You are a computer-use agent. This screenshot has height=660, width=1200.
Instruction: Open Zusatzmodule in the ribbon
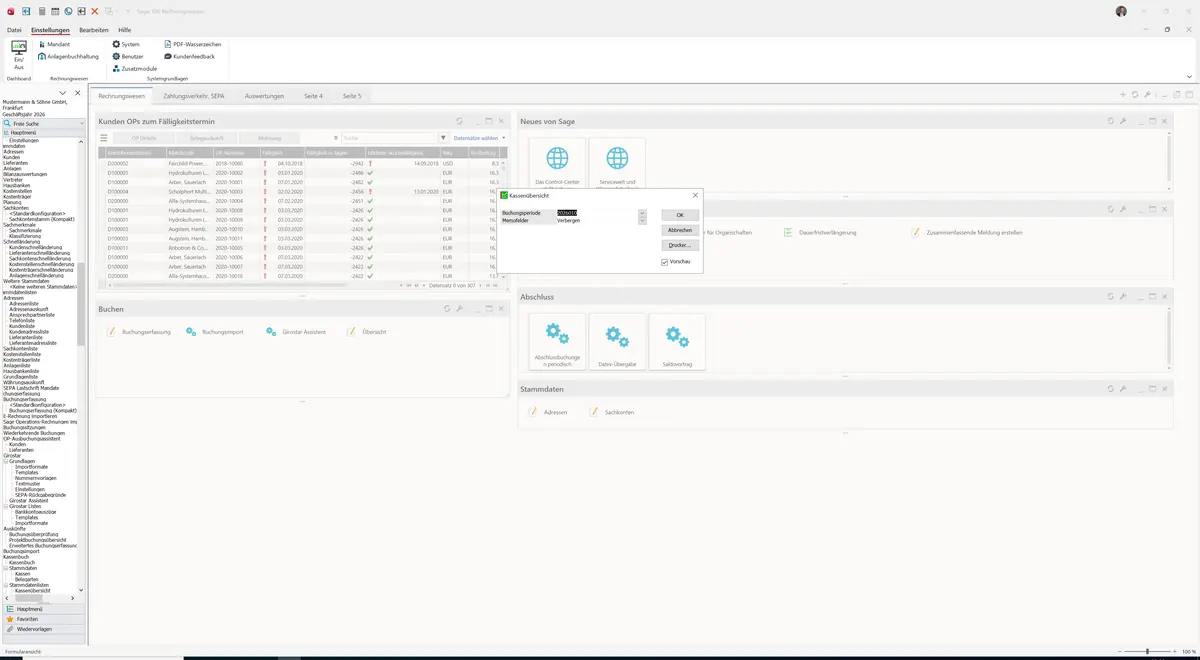click(134, 68)
